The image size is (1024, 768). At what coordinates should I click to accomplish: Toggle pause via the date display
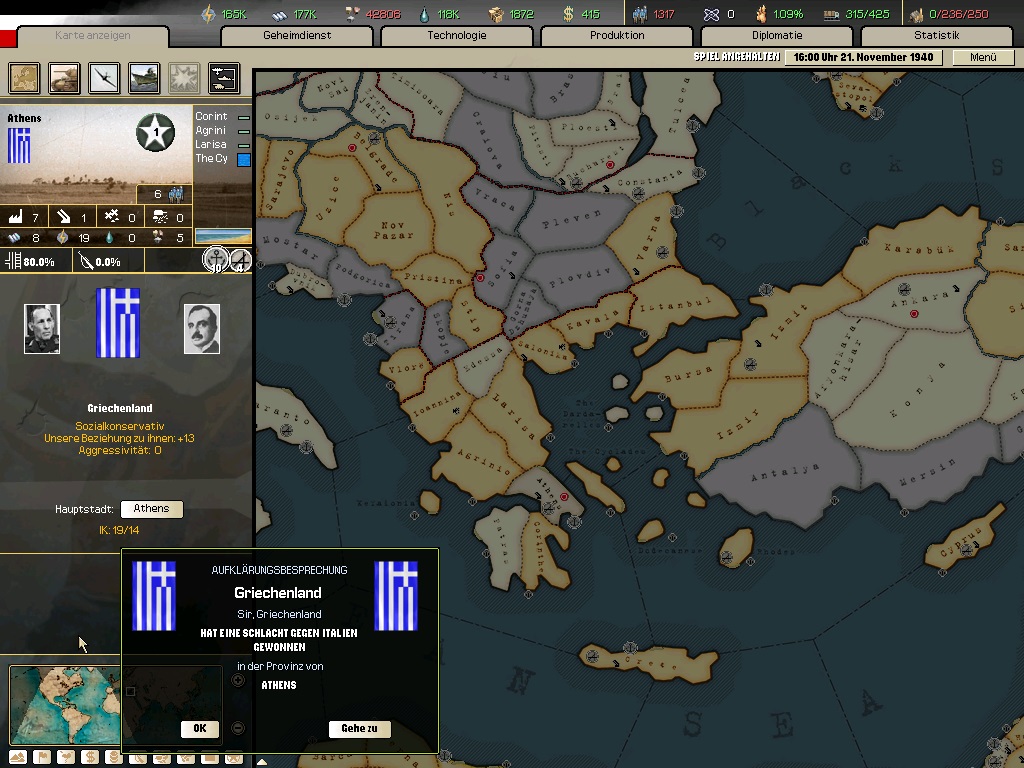tap(861, 57)
